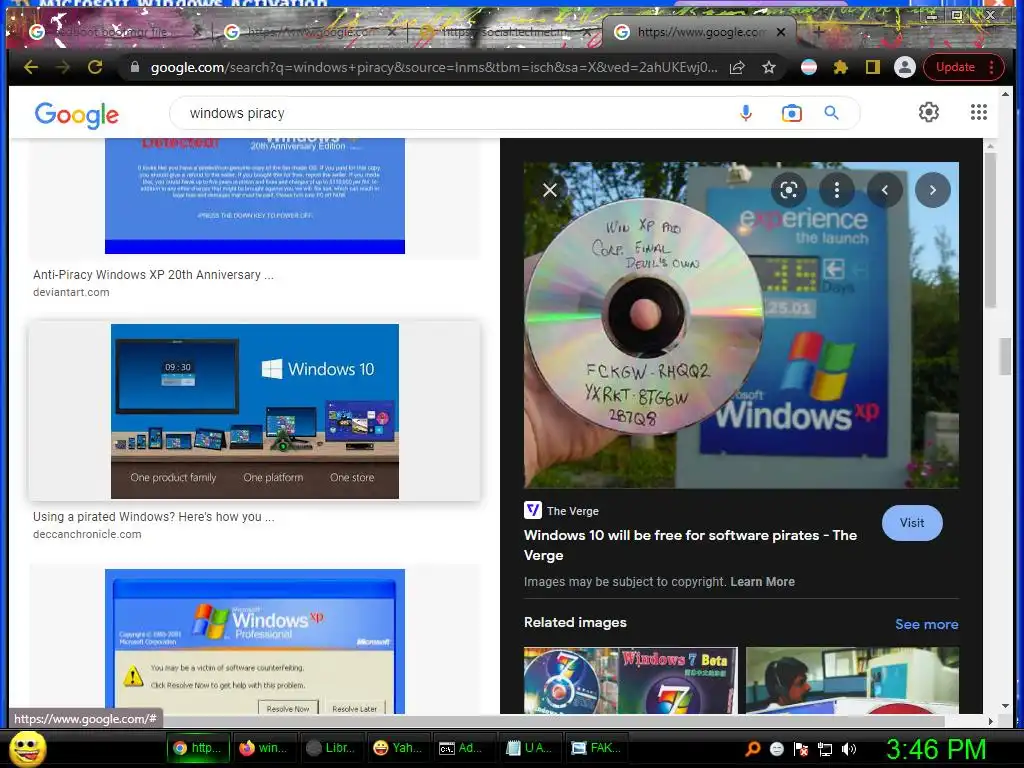Click the 3:46 PM taskbar clock

point(936,749)
